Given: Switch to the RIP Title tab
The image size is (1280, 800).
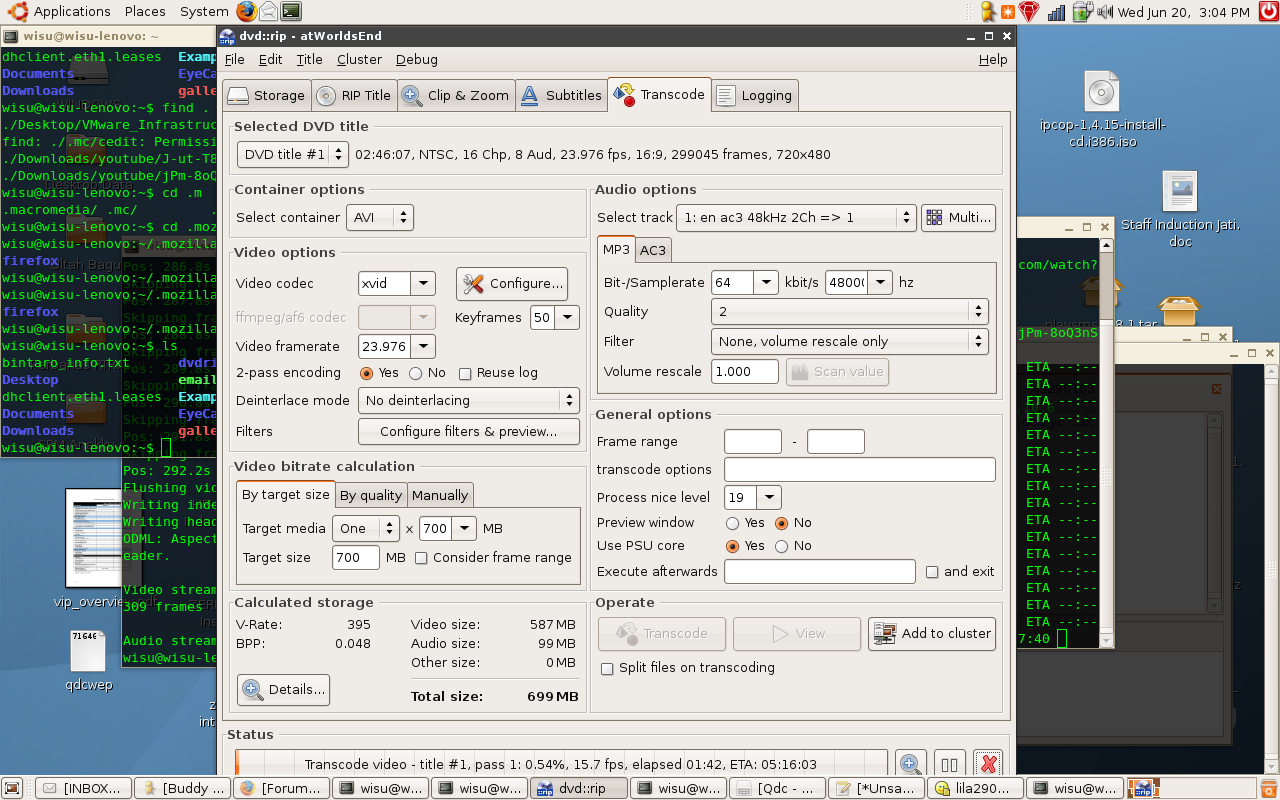Looking at the screenshot, I should [354, 96].
